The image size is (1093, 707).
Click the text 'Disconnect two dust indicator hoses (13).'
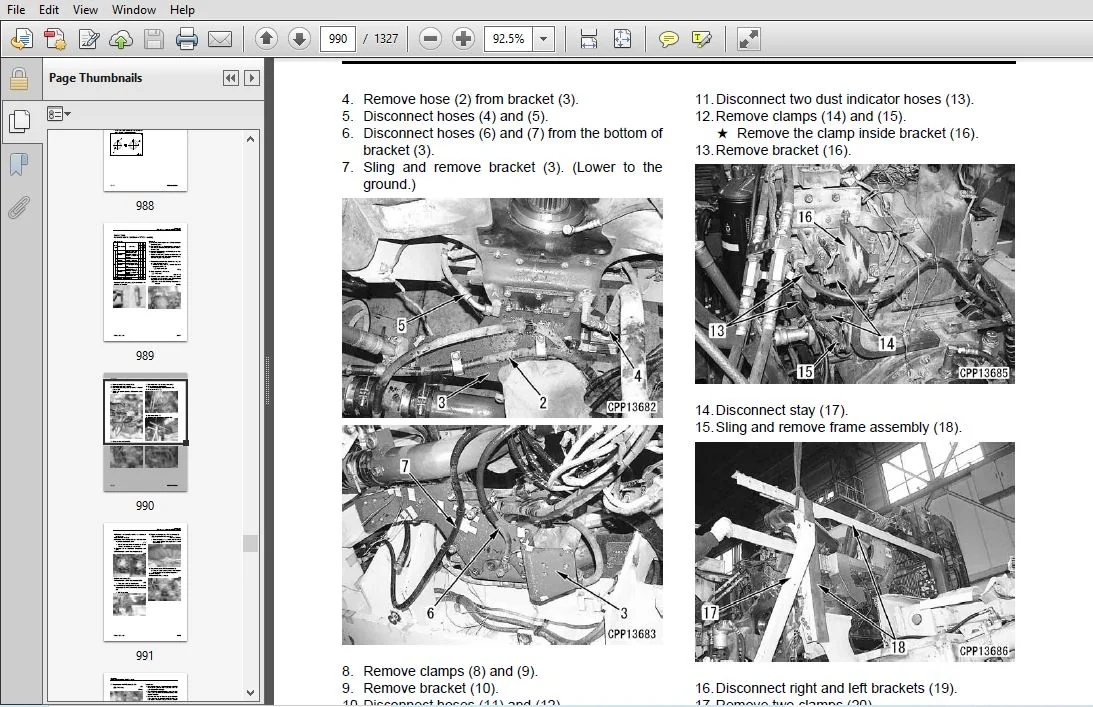pos(845,99)
